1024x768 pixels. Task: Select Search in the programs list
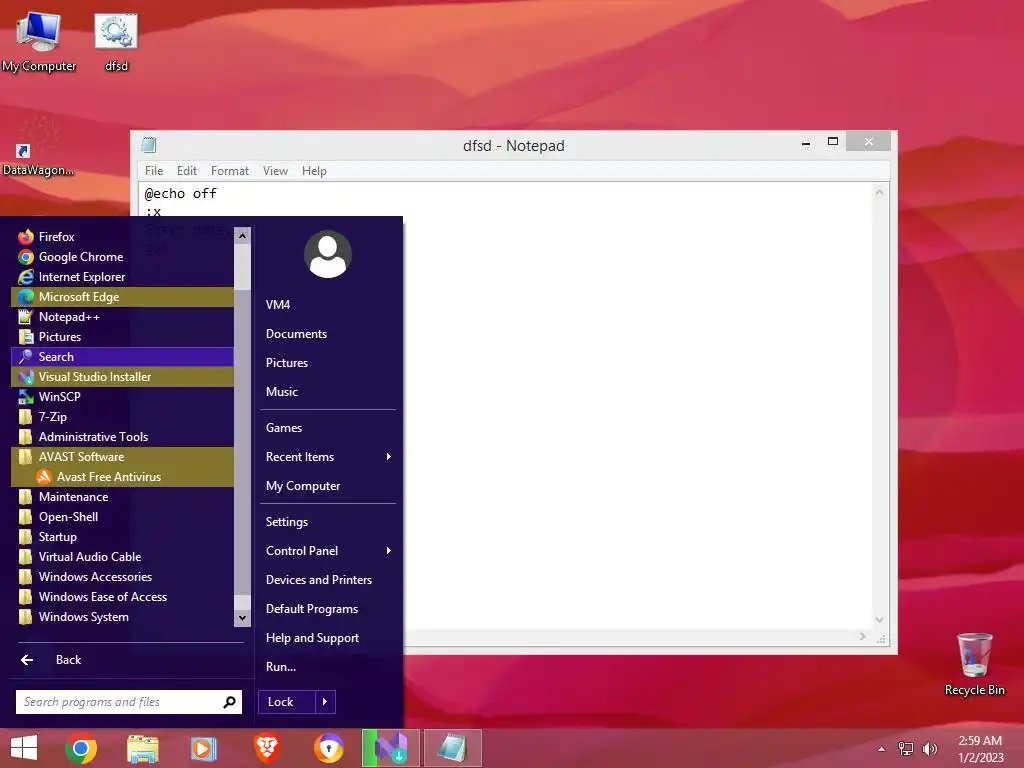point(122,357)
